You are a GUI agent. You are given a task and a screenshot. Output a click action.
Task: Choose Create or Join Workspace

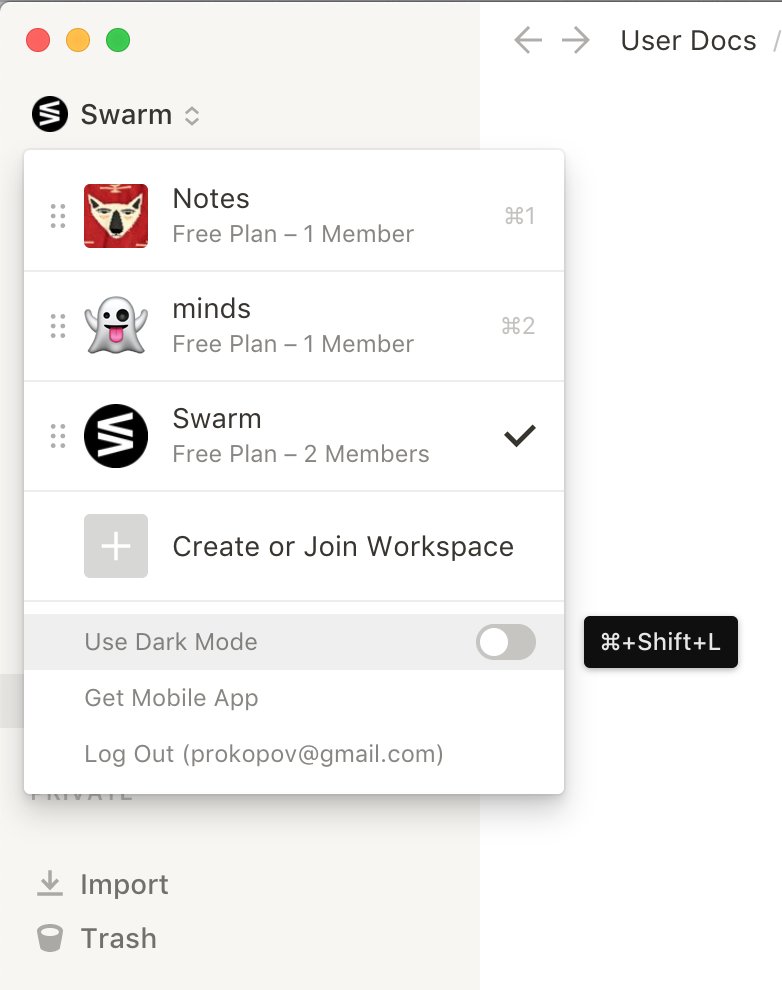(294, 546)
